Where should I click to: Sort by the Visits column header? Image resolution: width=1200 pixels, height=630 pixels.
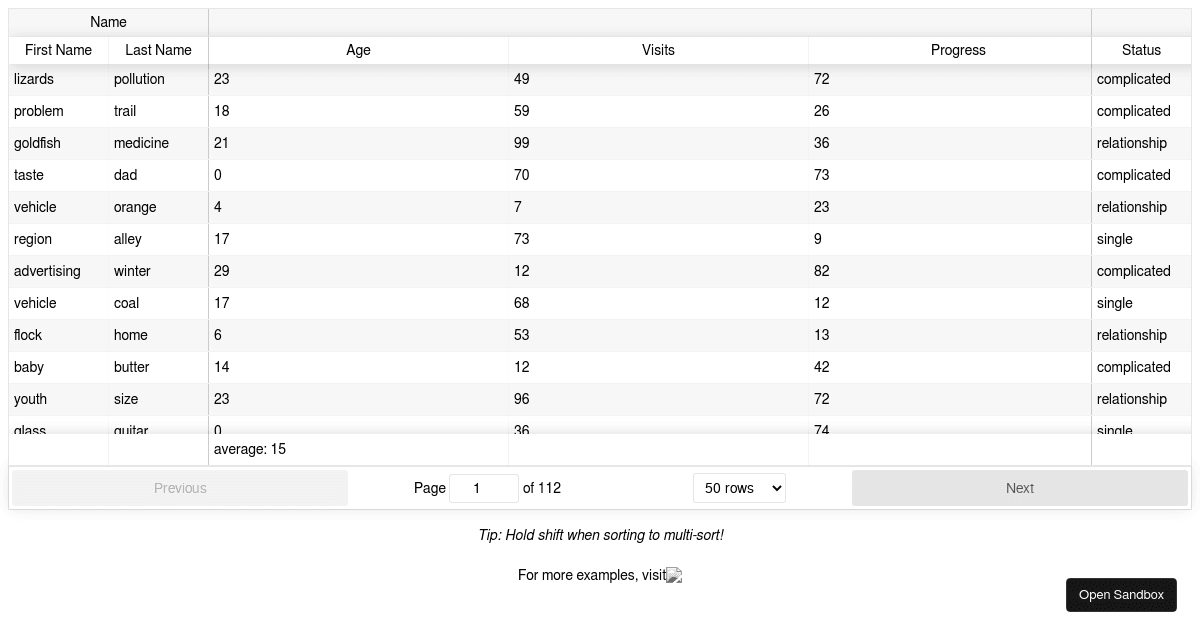click(658, 50)
